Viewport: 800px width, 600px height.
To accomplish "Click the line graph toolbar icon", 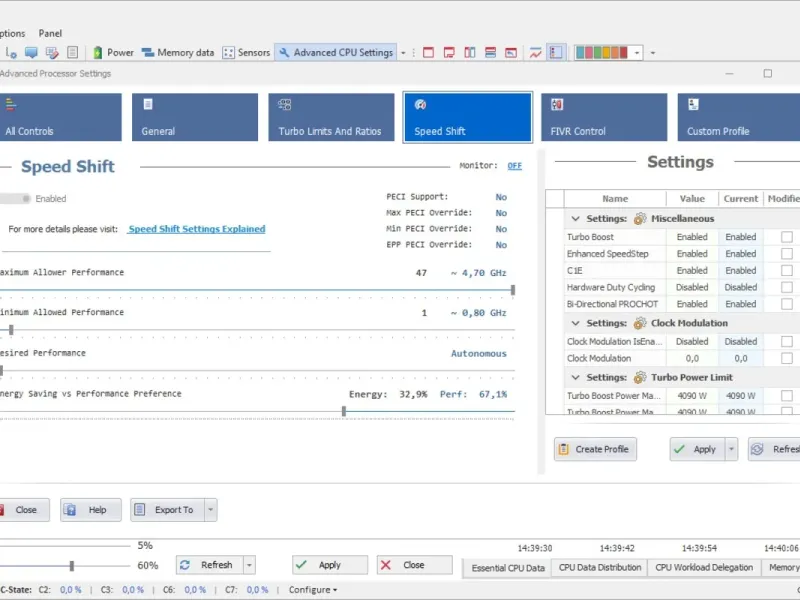I will (535, 53).
